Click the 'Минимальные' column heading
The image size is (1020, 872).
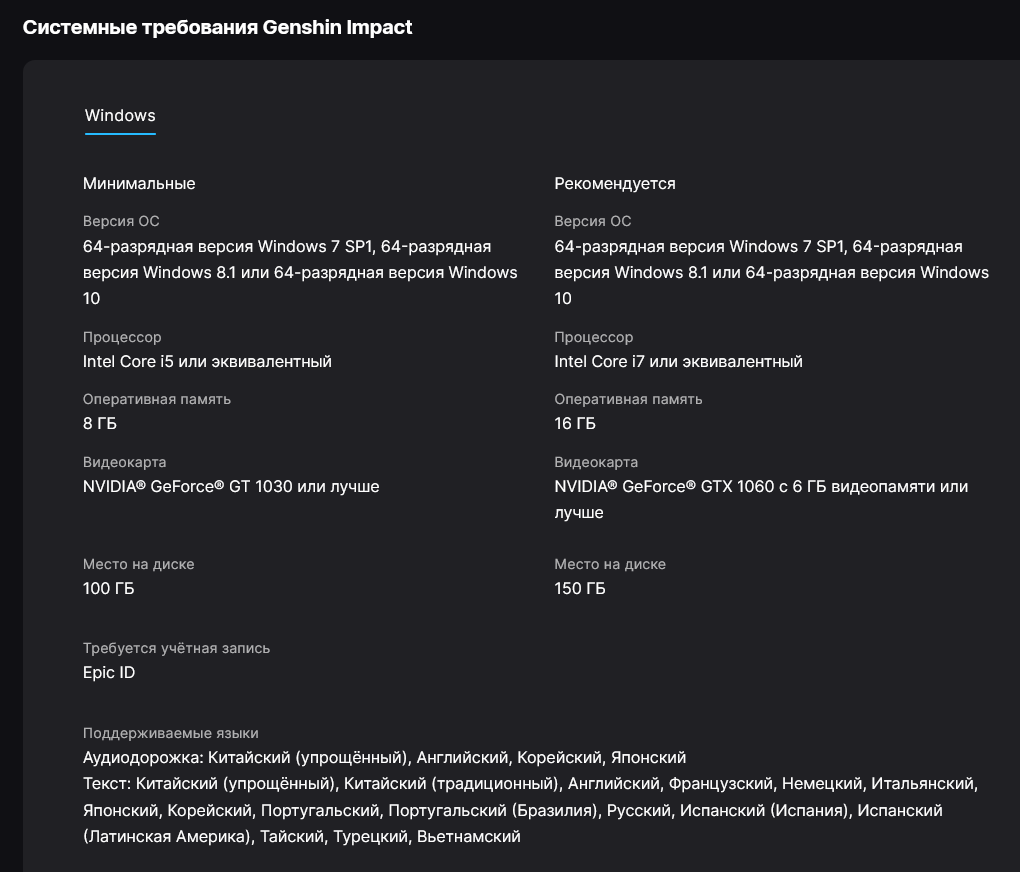tap(139, 183)
